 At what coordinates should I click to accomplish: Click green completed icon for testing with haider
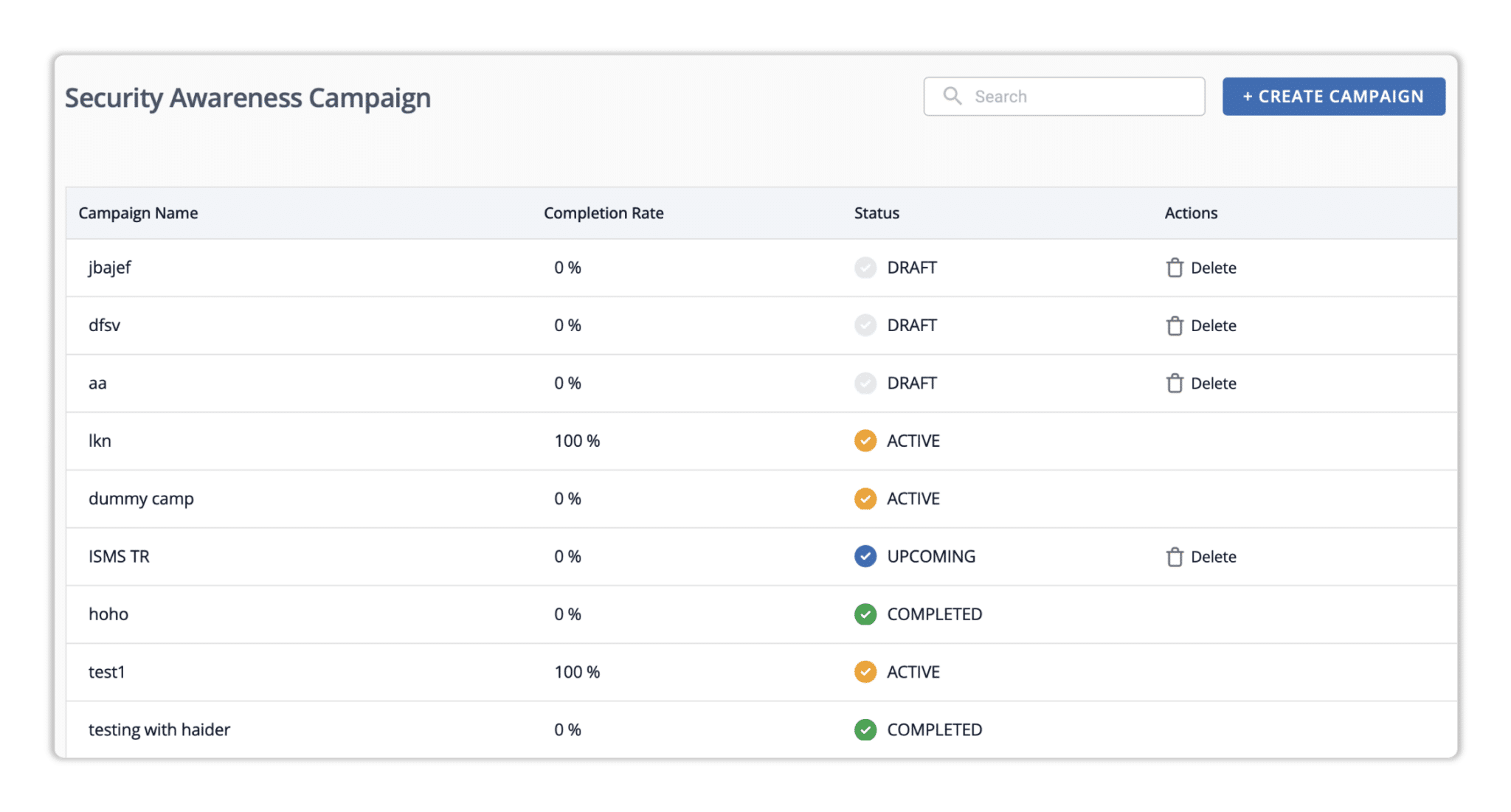[865, 729]
